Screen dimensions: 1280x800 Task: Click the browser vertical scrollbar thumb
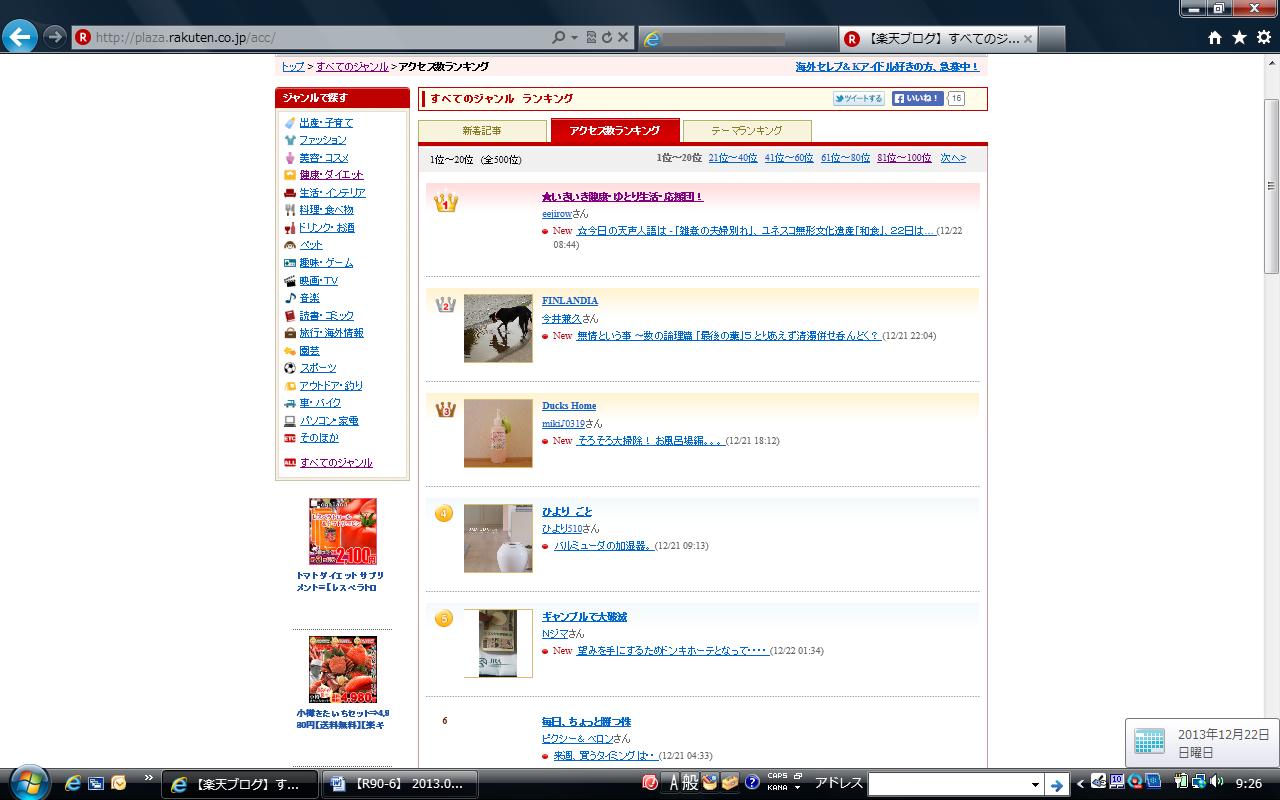pos(1271,185)
